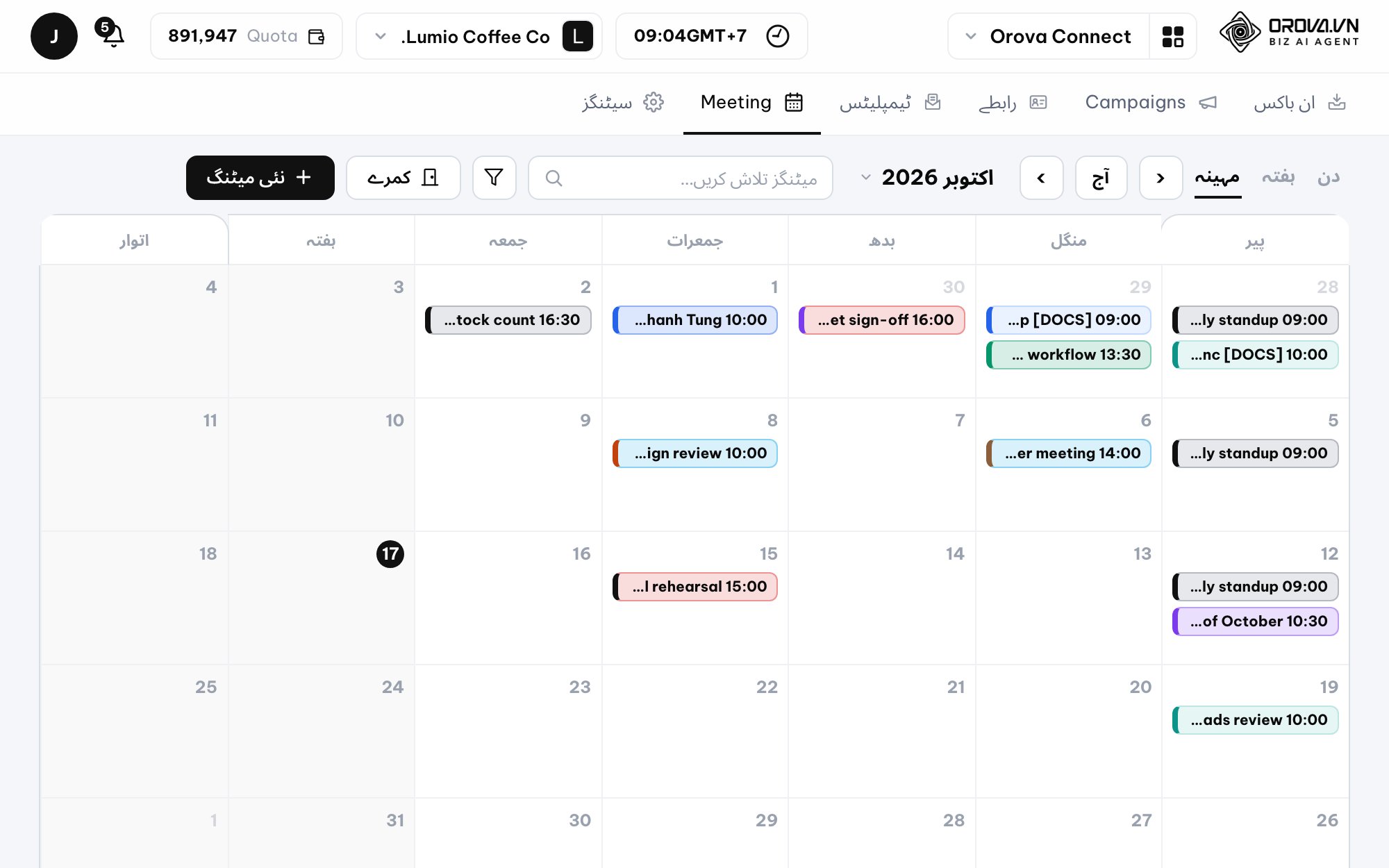The image size is (1389, 868).
Task: Open the p [DOCS] 09:00 event
Action: point(1069,320)
